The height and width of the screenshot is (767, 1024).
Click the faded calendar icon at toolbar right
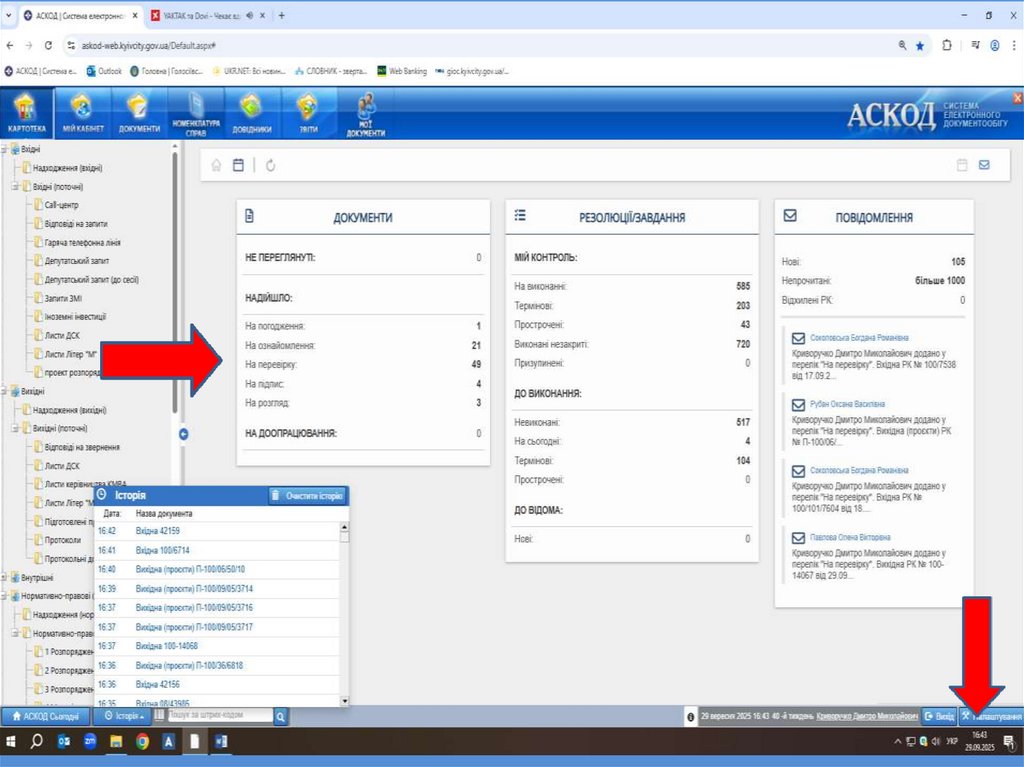click(x=962, y=165)
